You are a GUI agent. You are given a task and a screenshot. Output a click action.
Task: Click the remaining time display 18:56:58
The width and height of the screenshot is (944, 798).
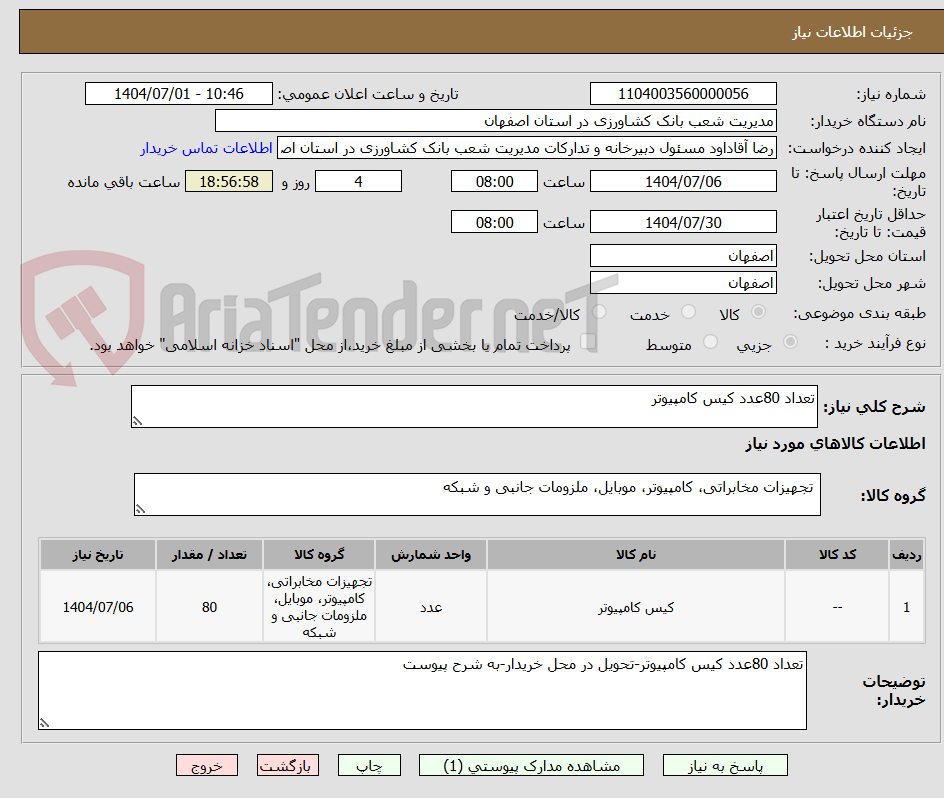228,182
